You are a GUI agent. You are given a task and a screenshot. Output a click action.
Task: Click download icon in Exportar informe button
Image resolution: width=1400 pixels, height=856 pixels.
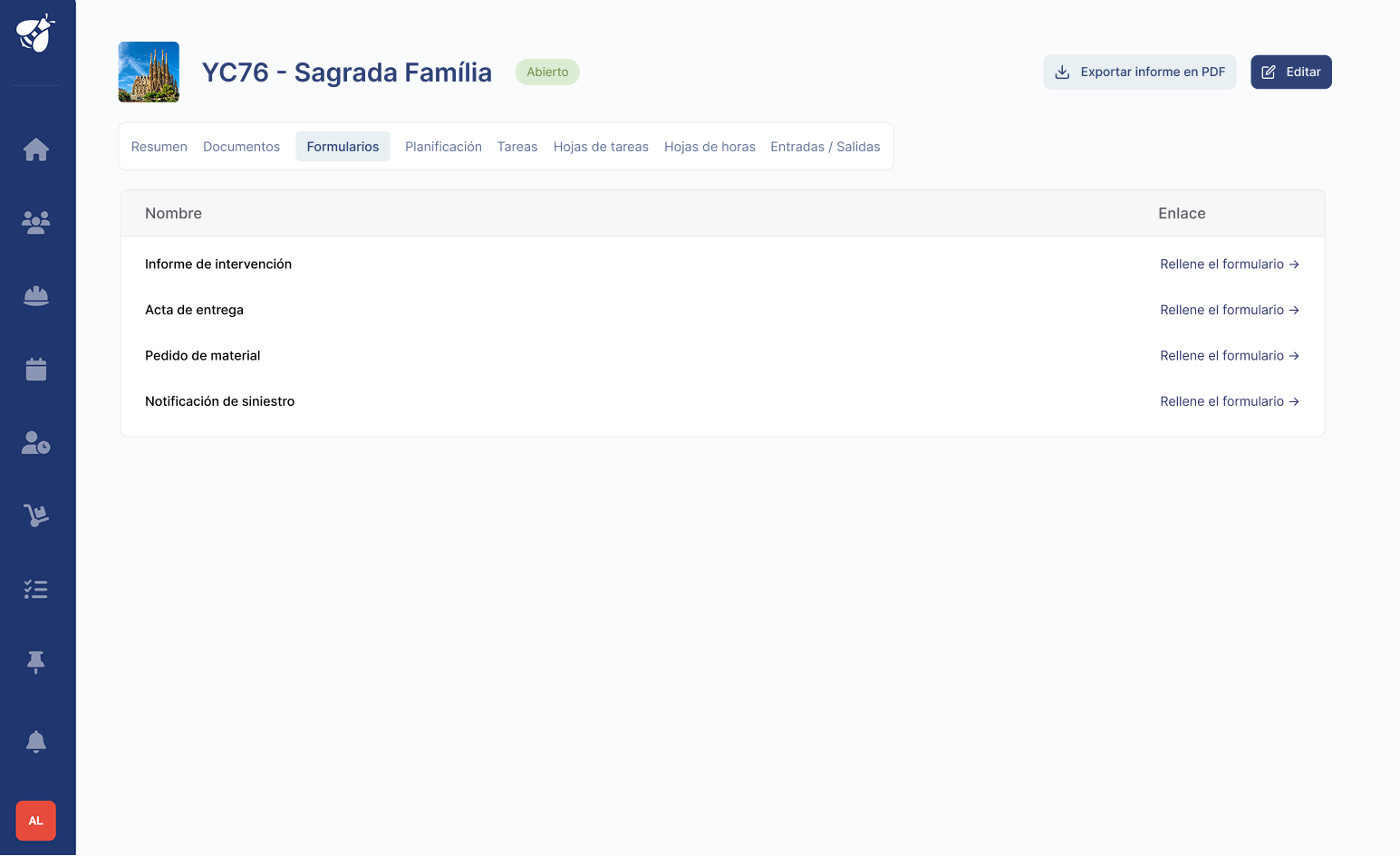pos(1063,72)
